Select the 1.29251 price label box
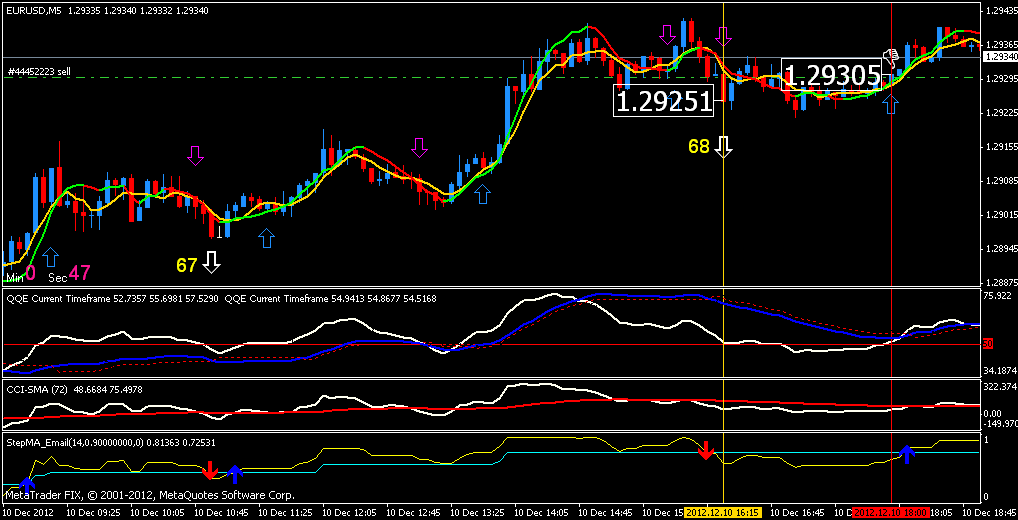 click(664, 101)
